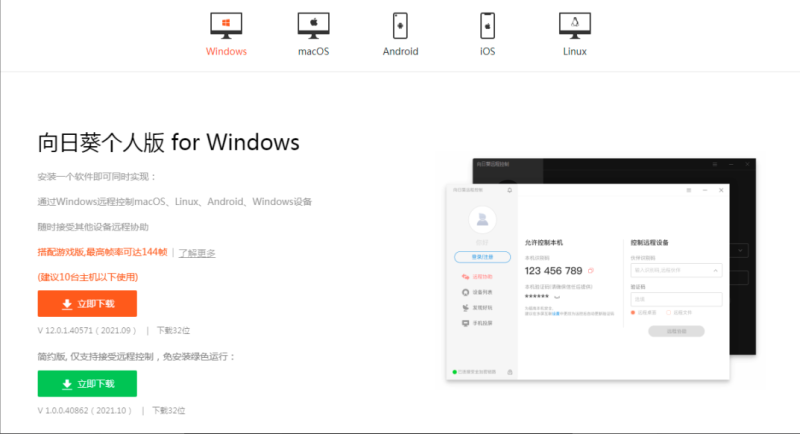Click 下载32位 next to V 12.0.1.40571

[173, 330]
